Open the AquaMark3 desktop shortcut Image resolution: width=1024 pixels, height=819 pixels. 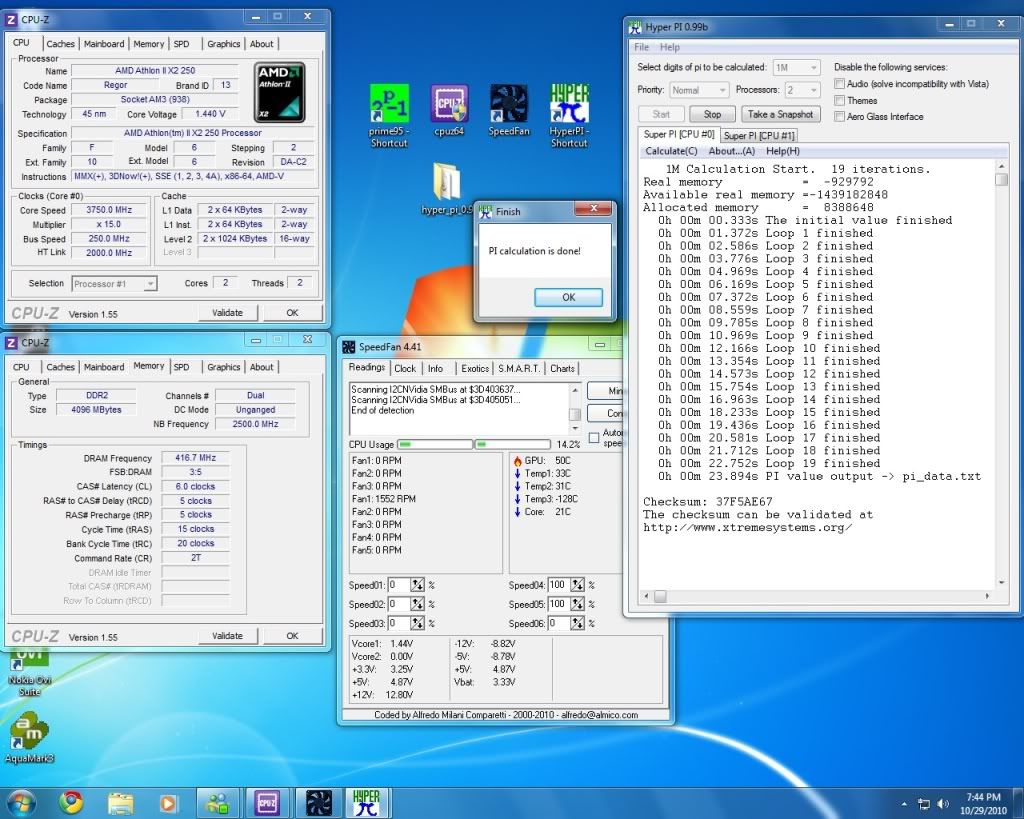[x=29, y=738]
